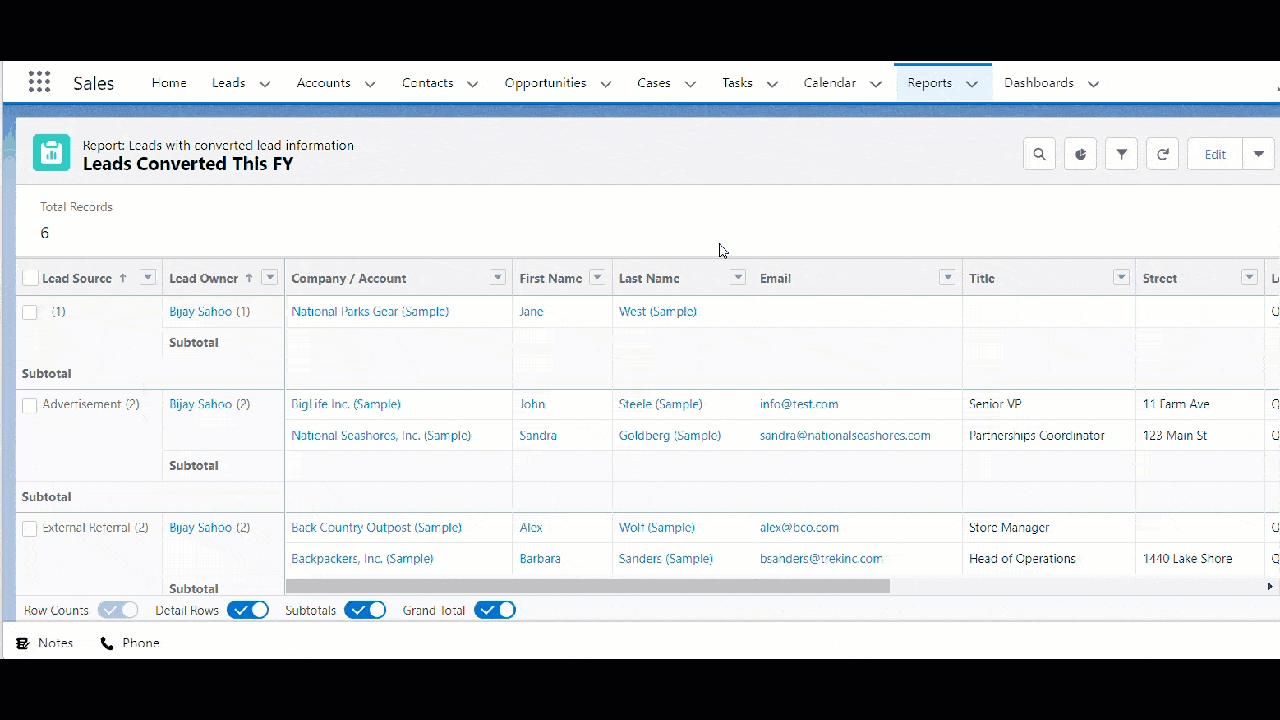This screenshot has width=1280, height=720.
Task: Click the search icon on the report toolbar
Action: tap(1039, 153)
